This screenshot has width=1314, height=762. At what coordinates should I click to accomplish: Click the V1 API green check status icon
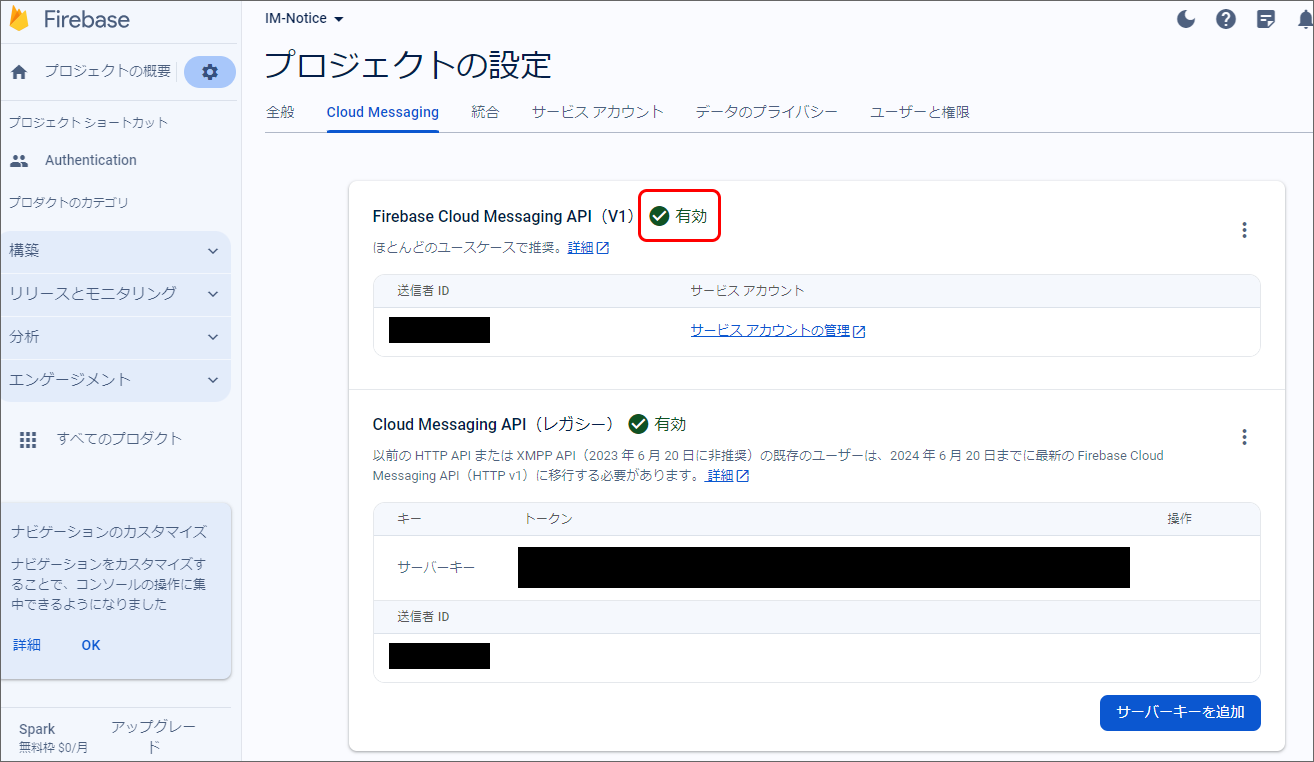pos(659,216)
